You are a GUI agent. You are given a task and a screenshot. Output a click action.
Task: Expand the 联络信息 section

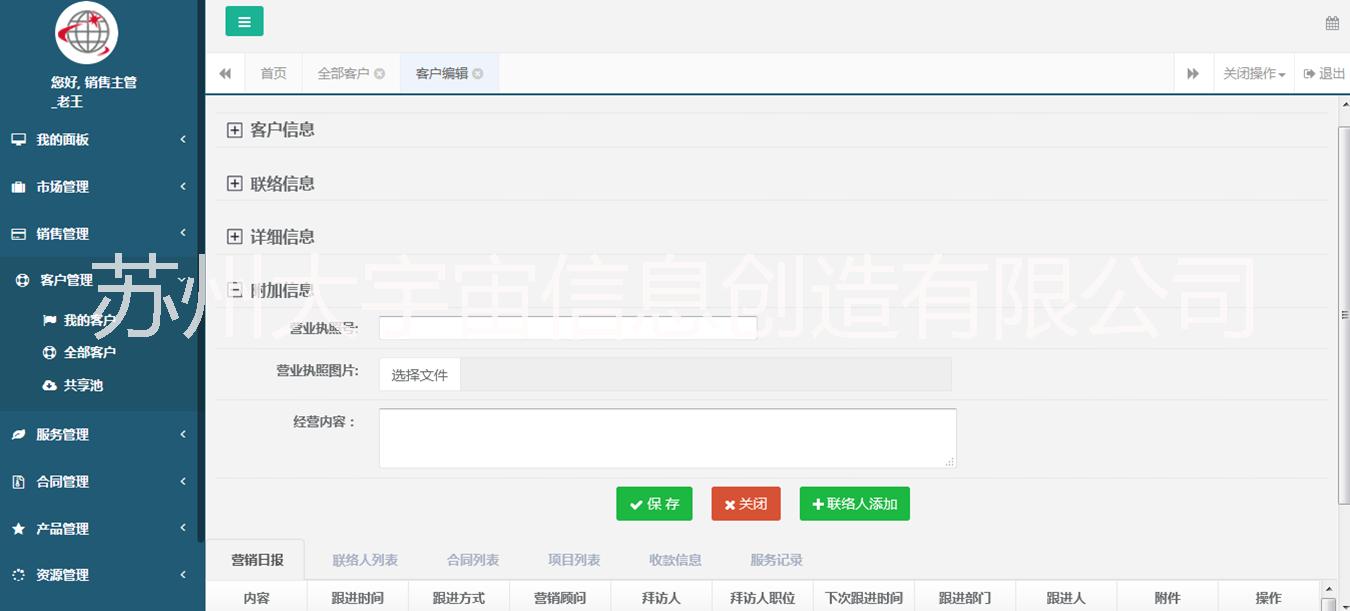point(234,182)
